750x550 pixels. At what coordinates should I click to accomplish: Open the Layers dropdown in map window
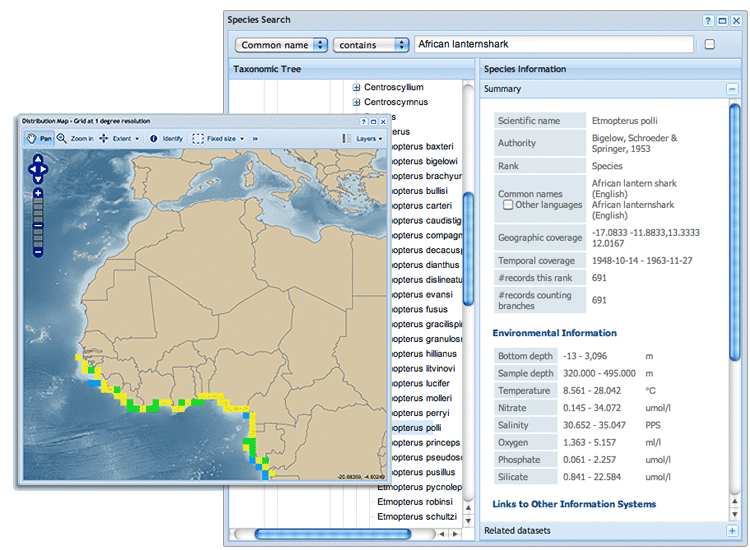[369, 139]
